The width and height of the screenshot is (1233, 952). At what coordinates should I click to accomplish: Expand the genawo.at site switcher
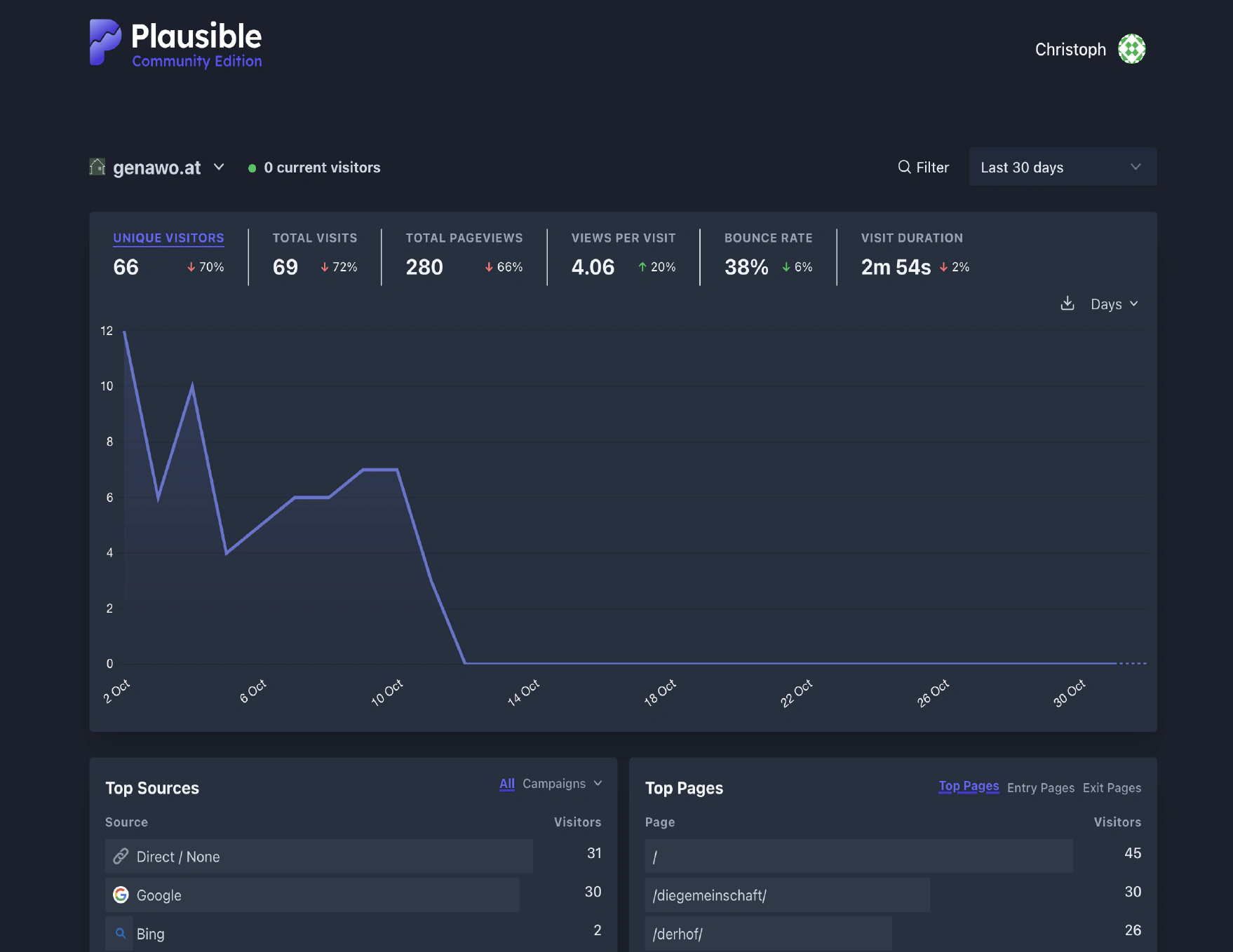click(218, 168)
